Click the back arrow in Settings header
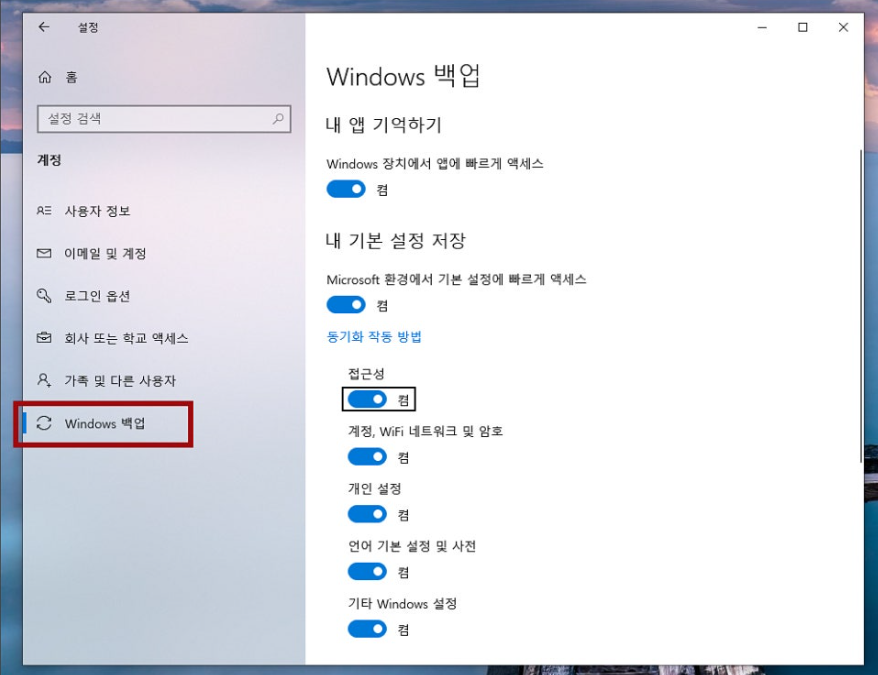Screen dimensions: 878x675 click(44, 27)
